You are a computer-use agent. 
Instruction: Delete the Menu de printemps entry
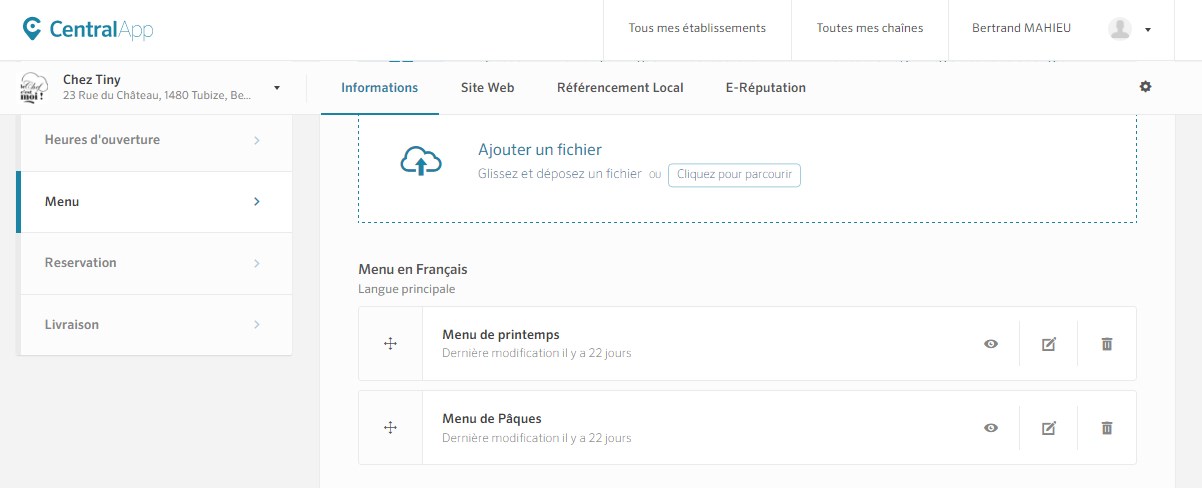[1106, 344]
